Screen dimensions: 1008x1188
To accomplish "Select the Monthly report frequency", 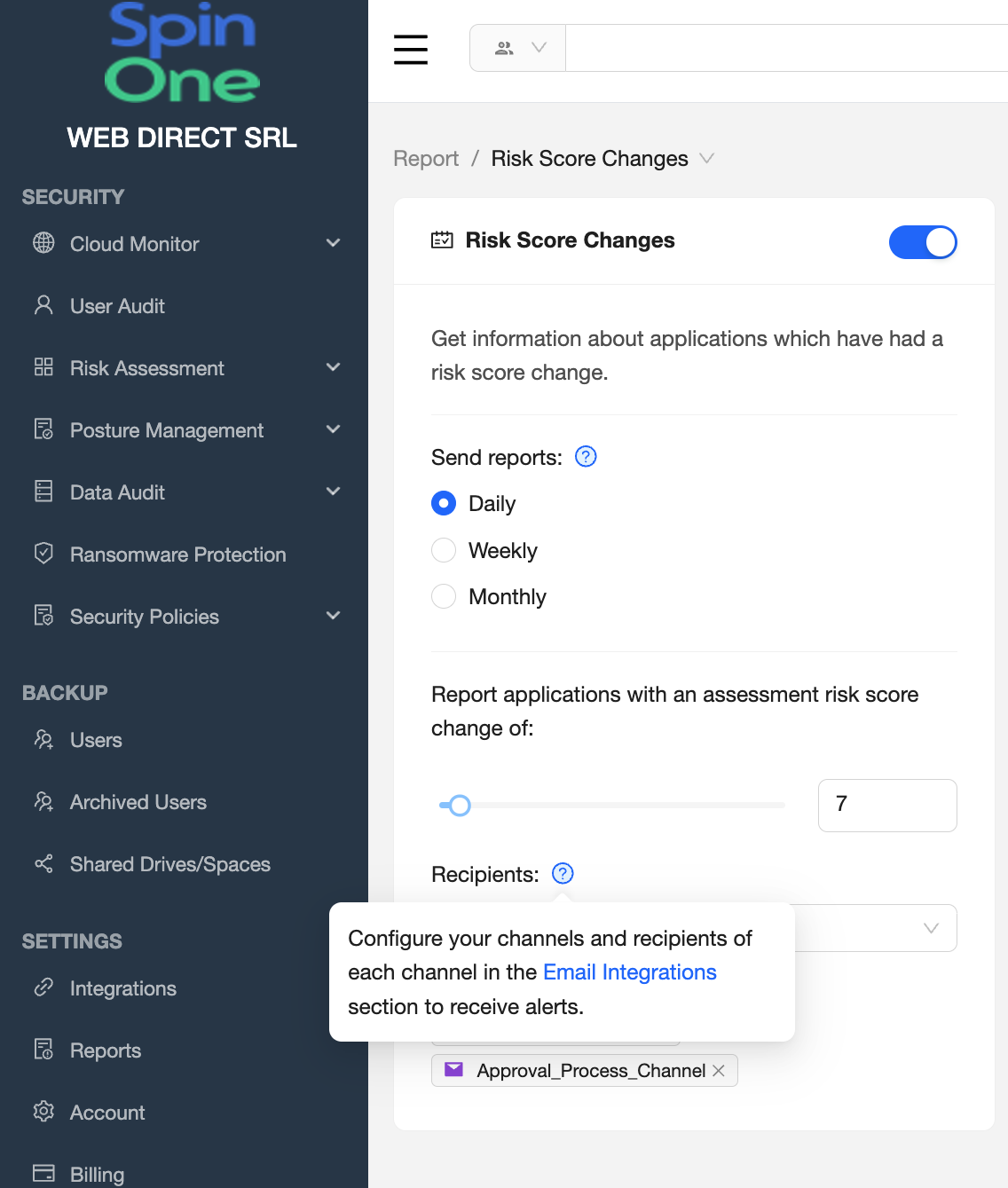I will click(x=444, y=597).
